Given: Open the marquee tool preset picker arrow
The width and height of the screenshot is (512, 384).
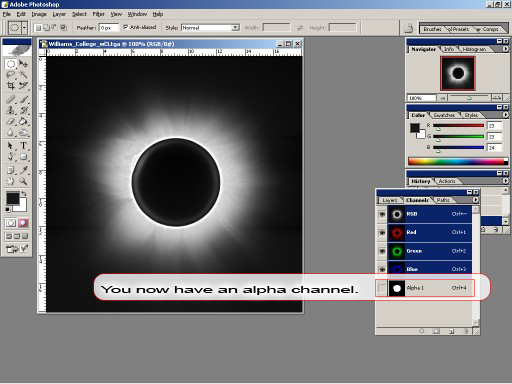Looking at the screenshot, I should click(x=24, y=27).
